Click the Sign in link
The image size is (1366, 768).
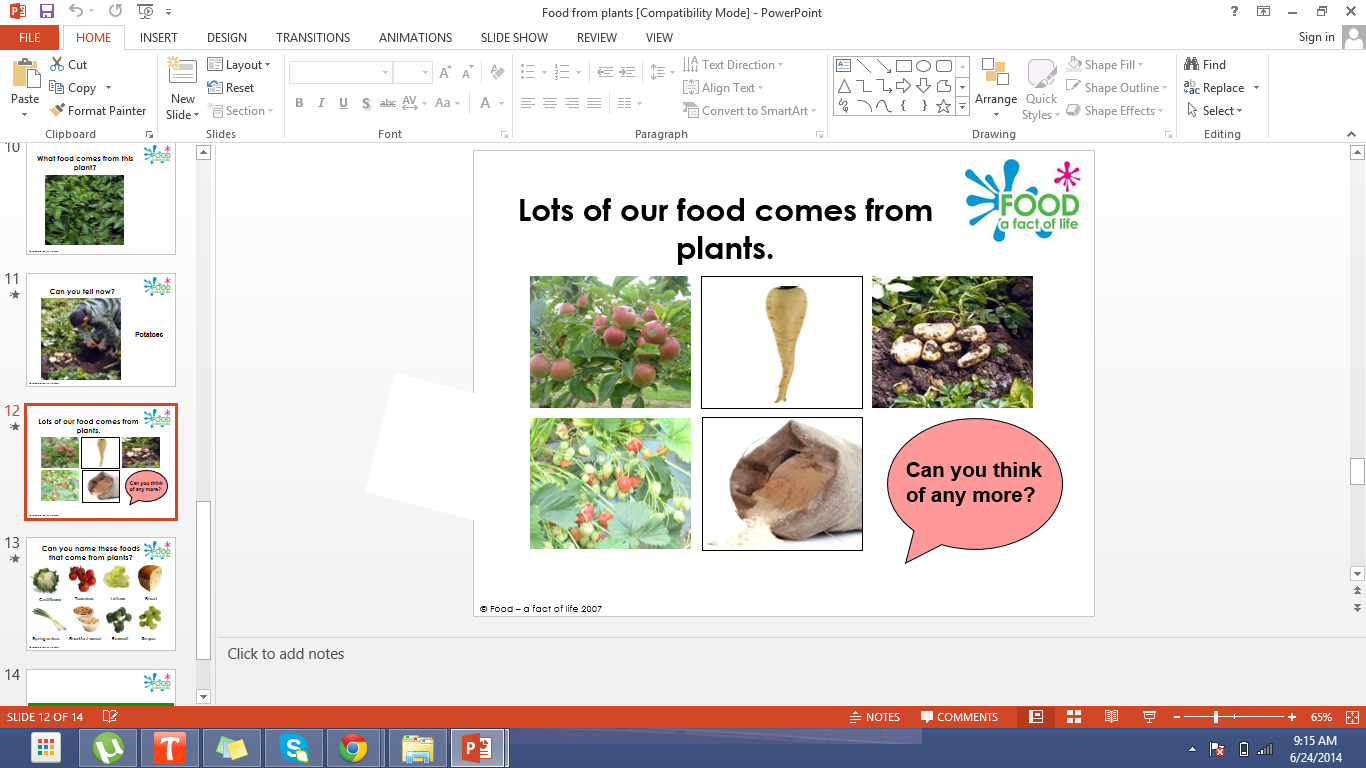click(1316, 37)
